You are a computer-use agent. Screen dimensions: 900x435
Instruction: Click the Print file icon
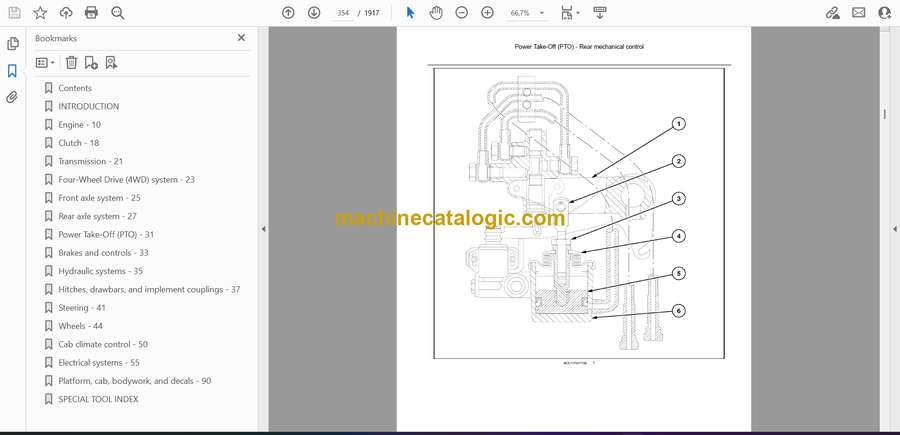[x=91, y=13]
